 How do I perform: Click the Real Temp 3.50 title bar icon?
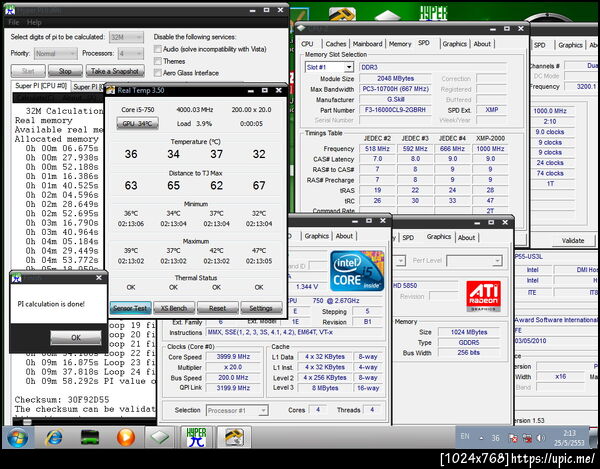111,90
